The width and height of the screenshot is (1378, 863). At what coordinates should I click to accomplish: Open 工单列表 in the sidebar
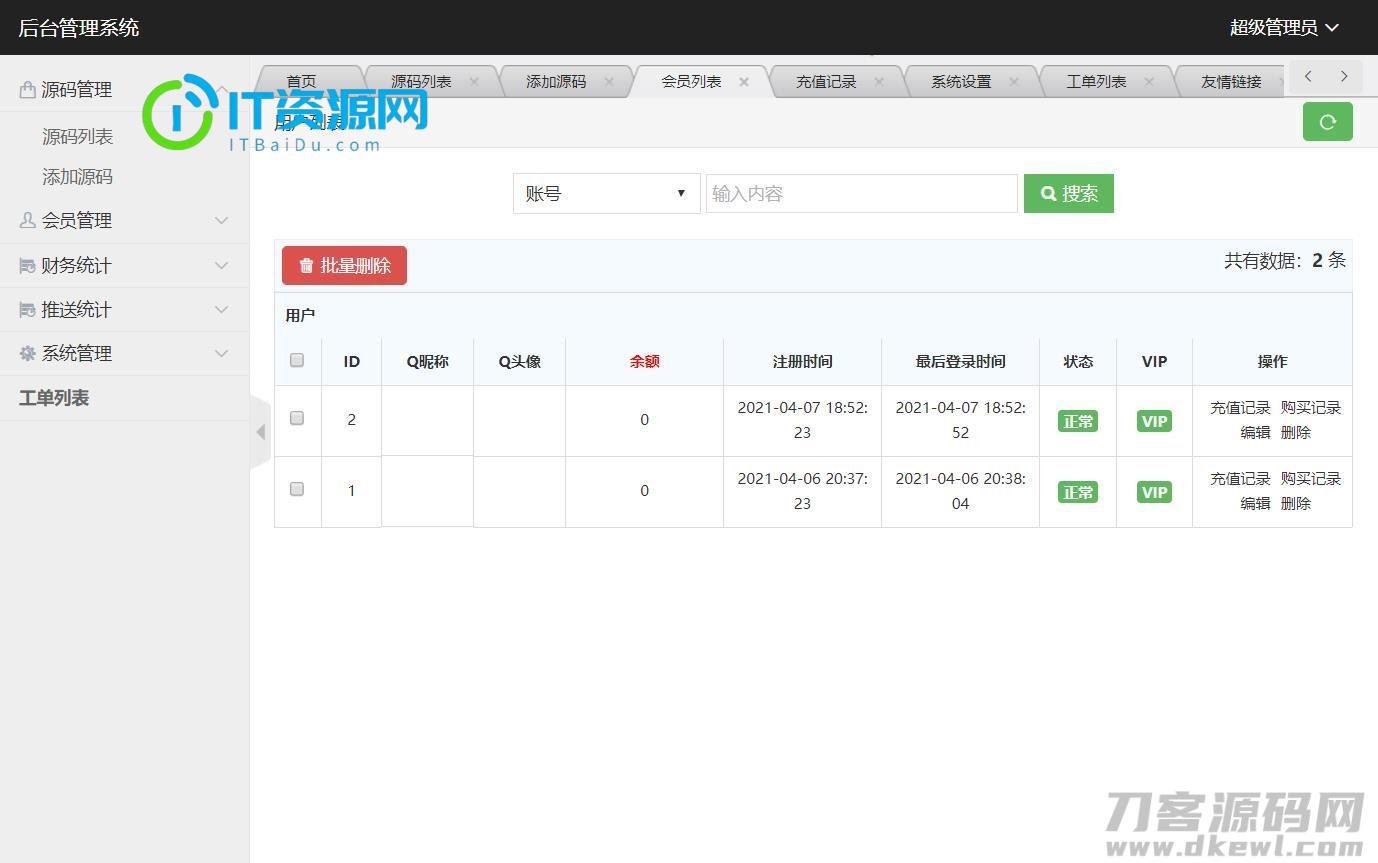click(54, 398)
